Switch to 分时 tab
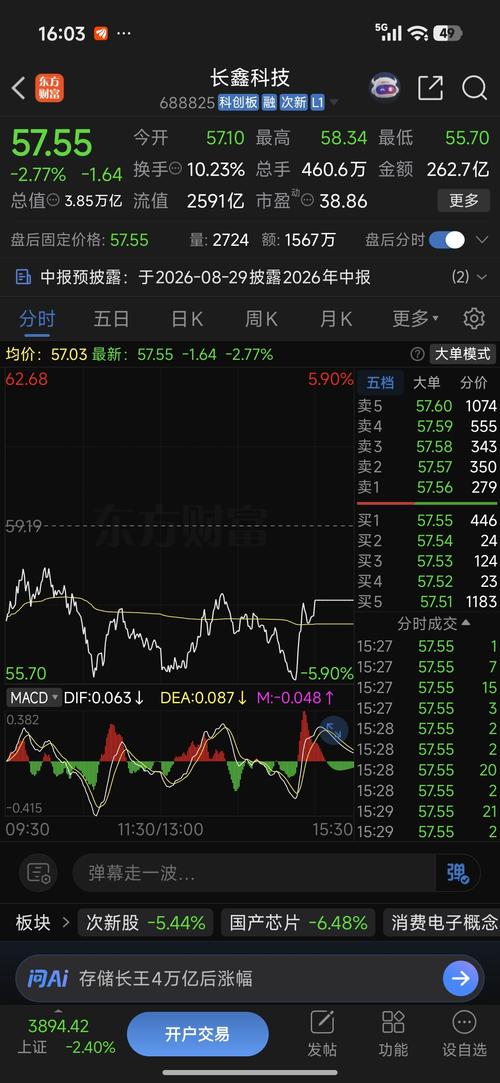Screen dimensions: 500x1083 pyautogui.click(x=37, y=318)
